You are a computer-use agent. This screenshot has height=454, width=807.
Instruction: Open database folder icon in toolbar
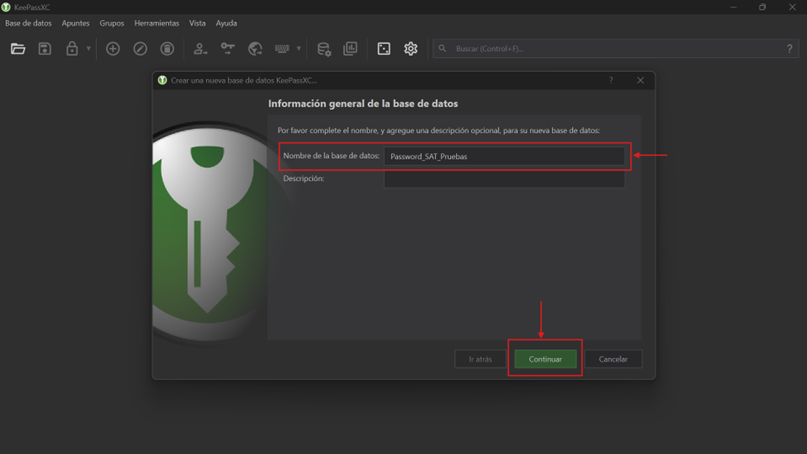click(x=18, y=49)
